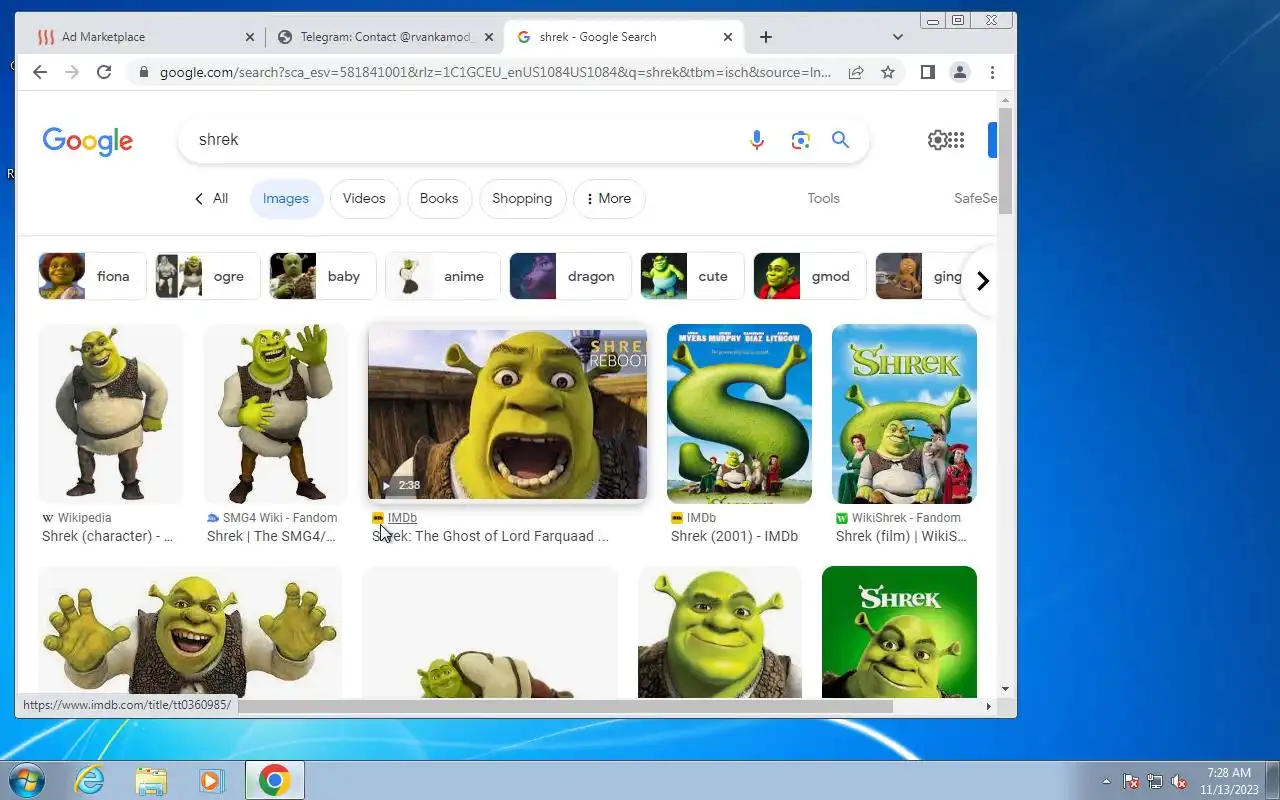Show hidden tray icons arrow
1280x800 pixels.
pos(1106,781)
